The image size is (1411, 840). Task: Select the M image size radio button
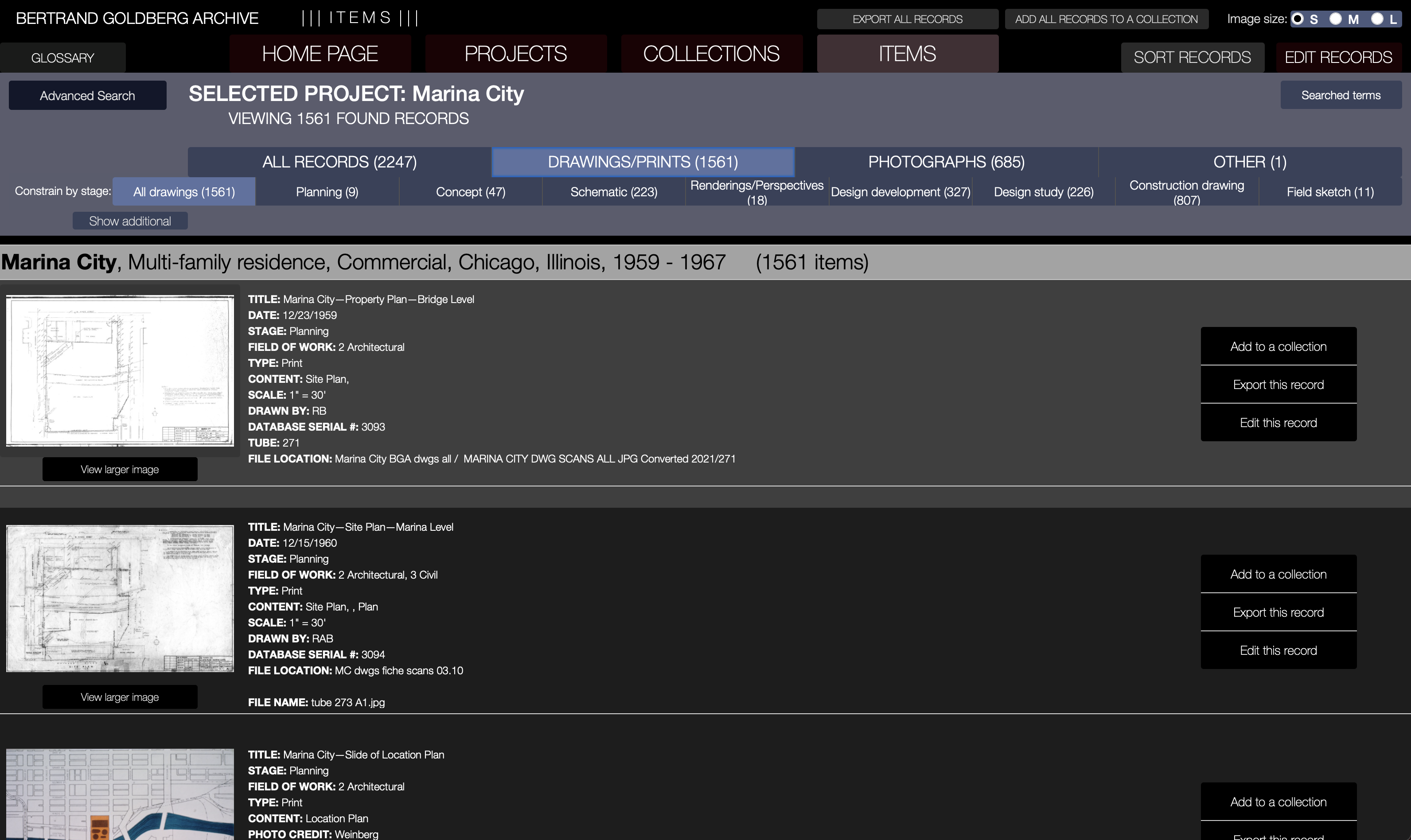[x=1335, y=19]
